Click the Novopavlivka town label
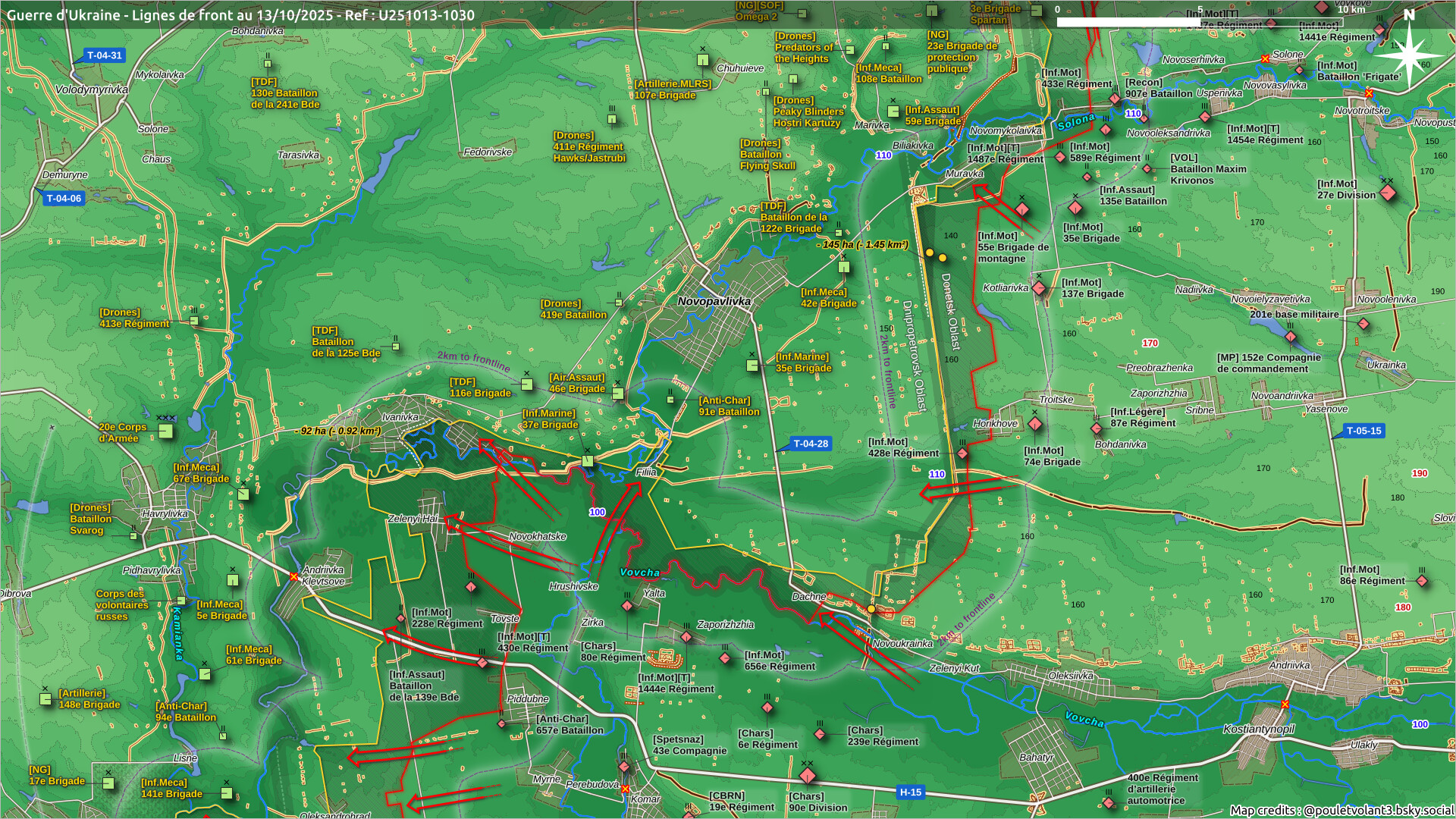This screenshot has width=1456, height=819. coord(714,301)
